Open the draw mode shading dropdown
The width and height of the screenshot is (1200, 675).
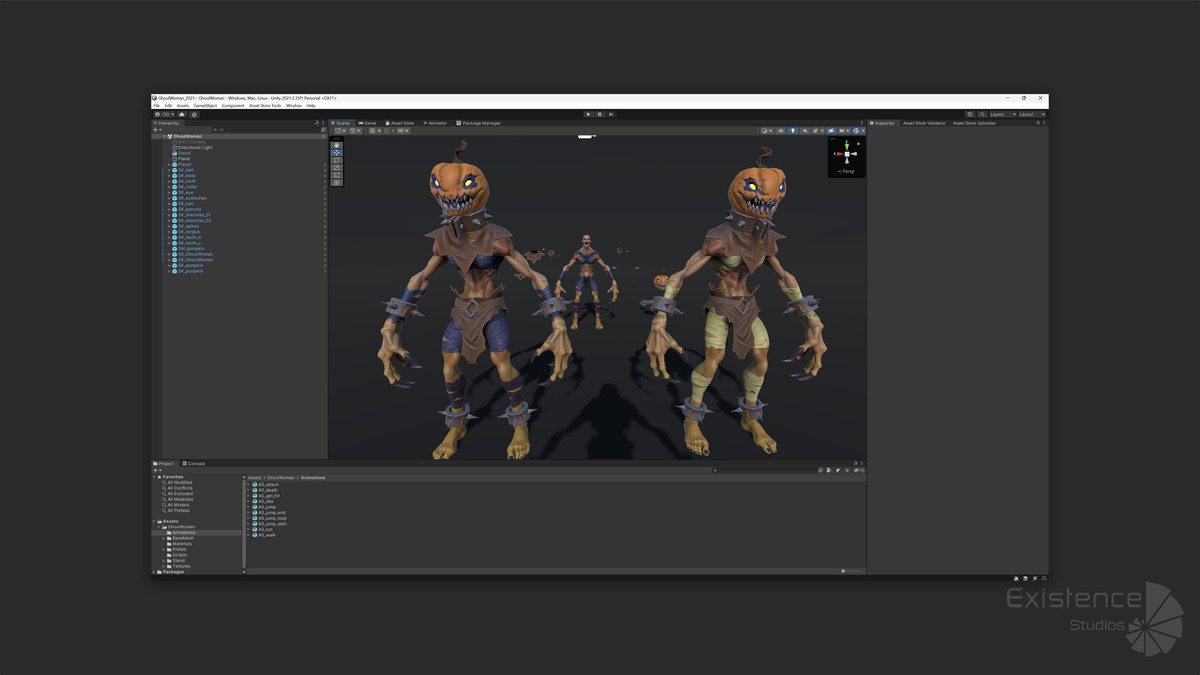point(767,130)
